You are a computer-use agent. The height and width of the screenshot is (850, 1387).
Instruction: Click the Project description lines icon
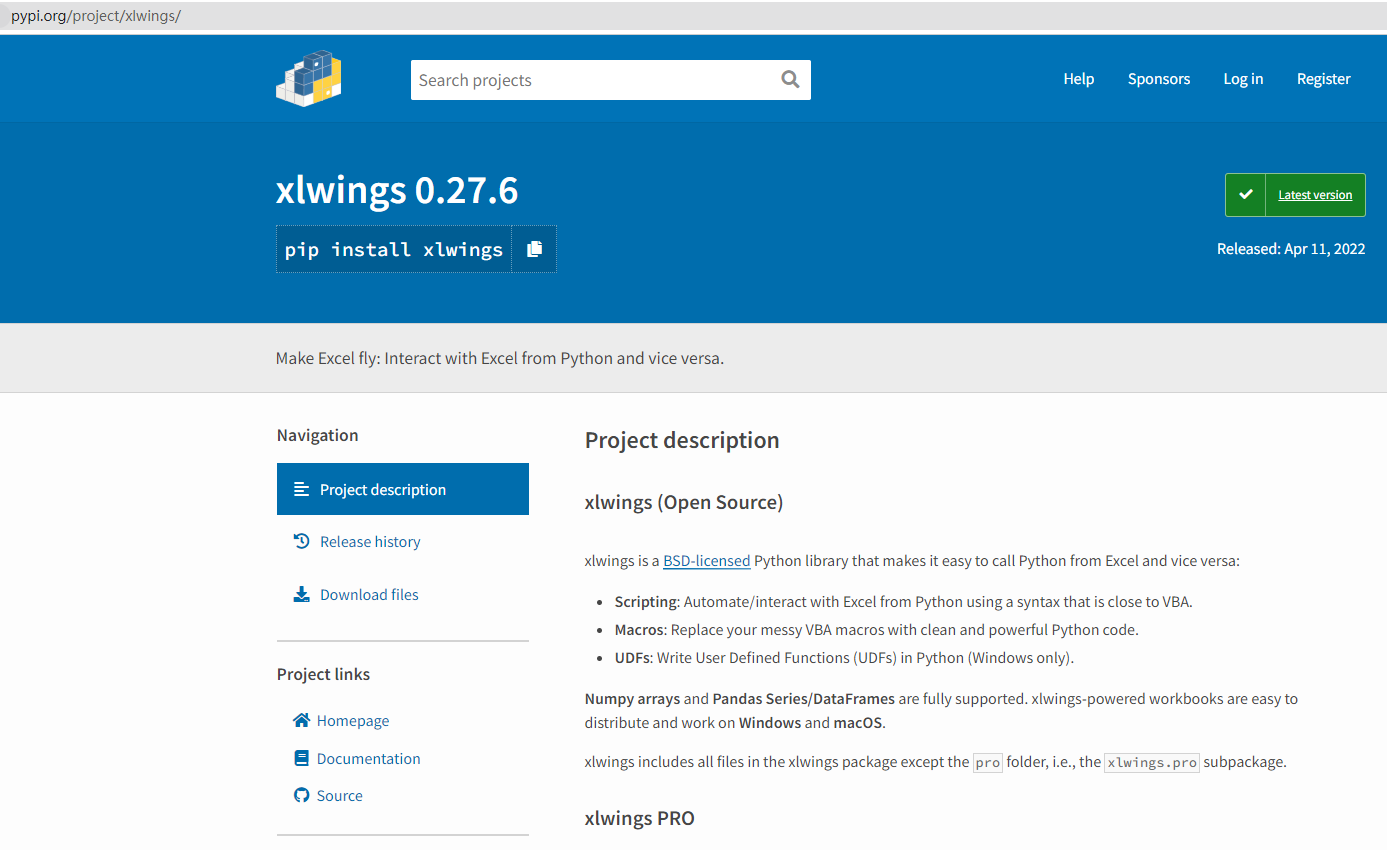(301, 488)
